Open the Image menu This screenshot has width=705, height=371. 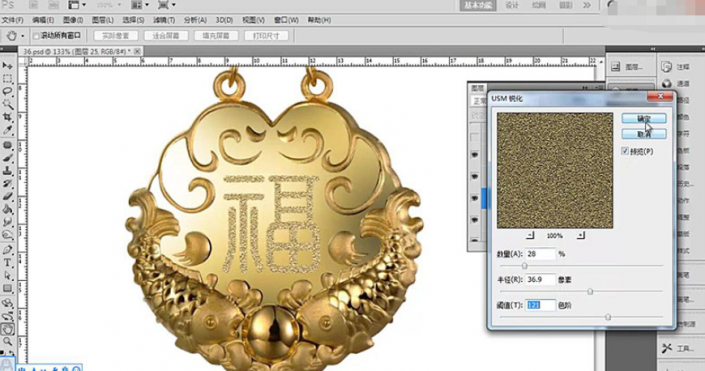click(x=73, y=20)
